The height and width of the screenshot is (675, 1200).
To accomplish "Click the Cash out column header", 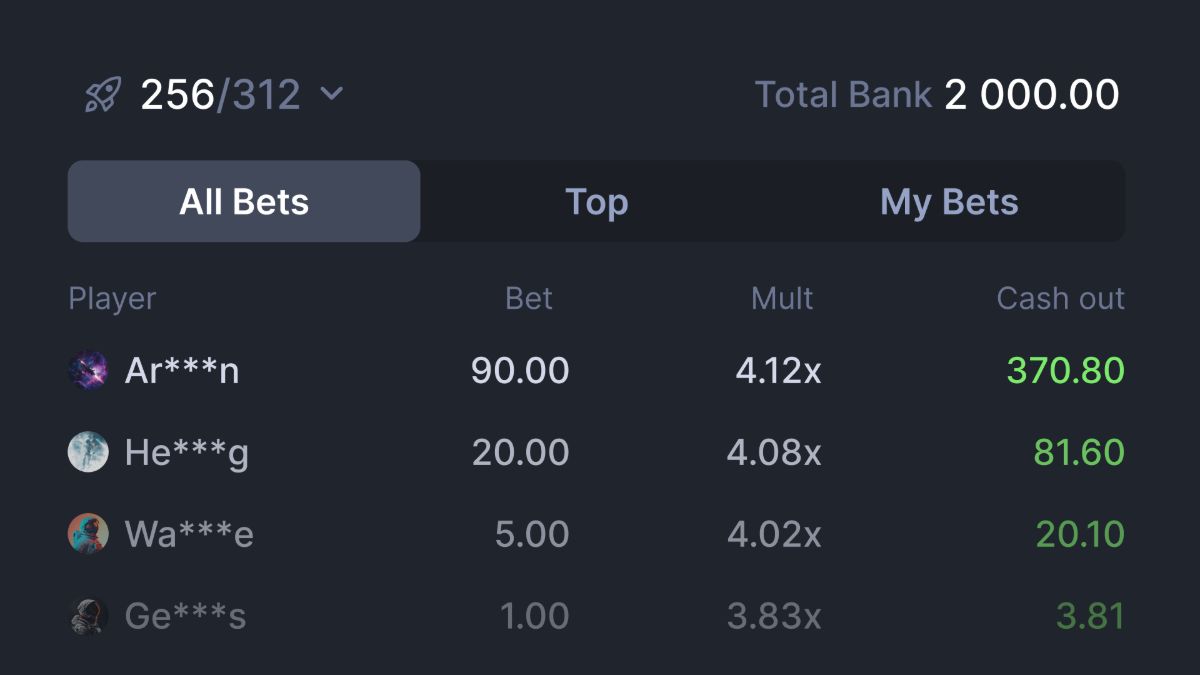I will [x=1060, y=299].
